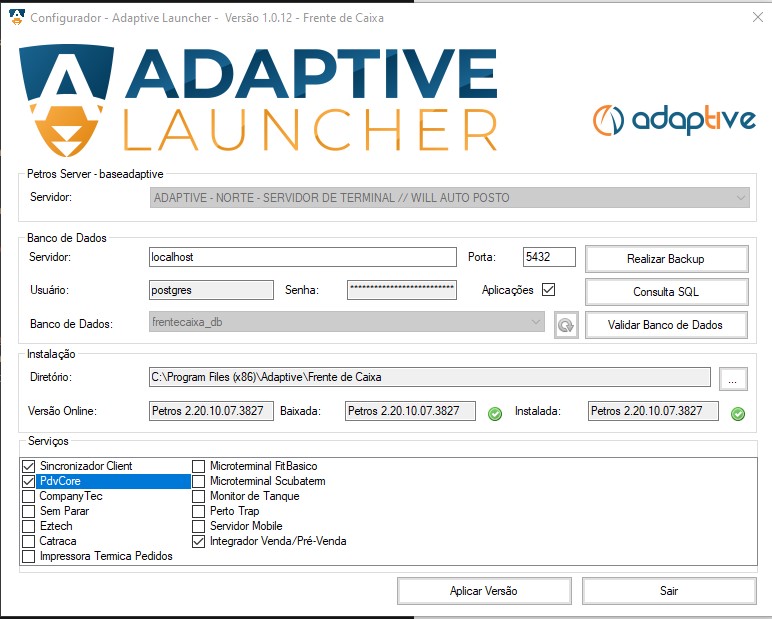Check the Sem Parar service
The width and height of the screenshot is (772, 619).
coord(29,511)
